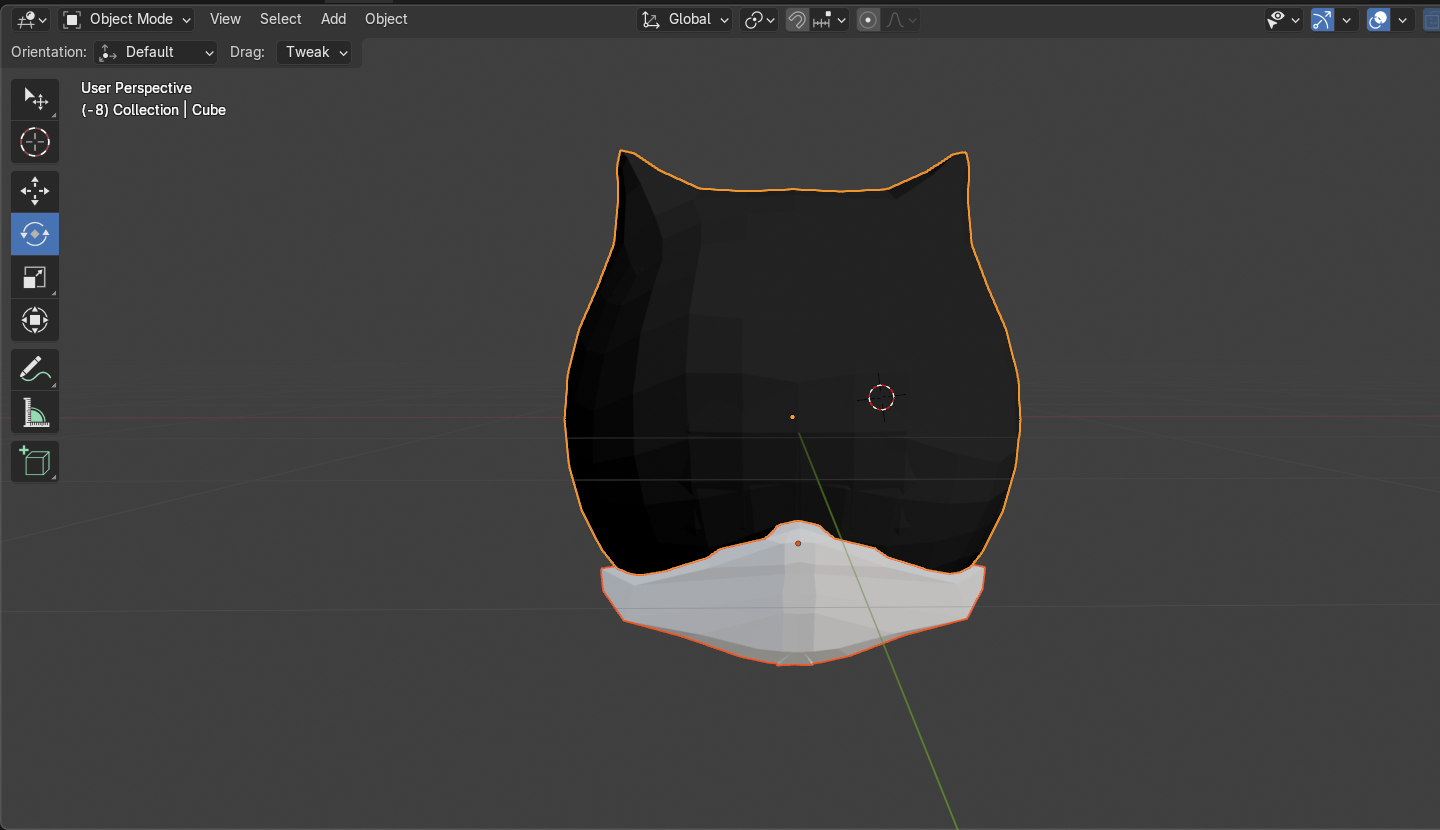This screenshot has width=1440, height=830.
Task: Activate the 3D Cursor tool
Action: coord(35,142)
